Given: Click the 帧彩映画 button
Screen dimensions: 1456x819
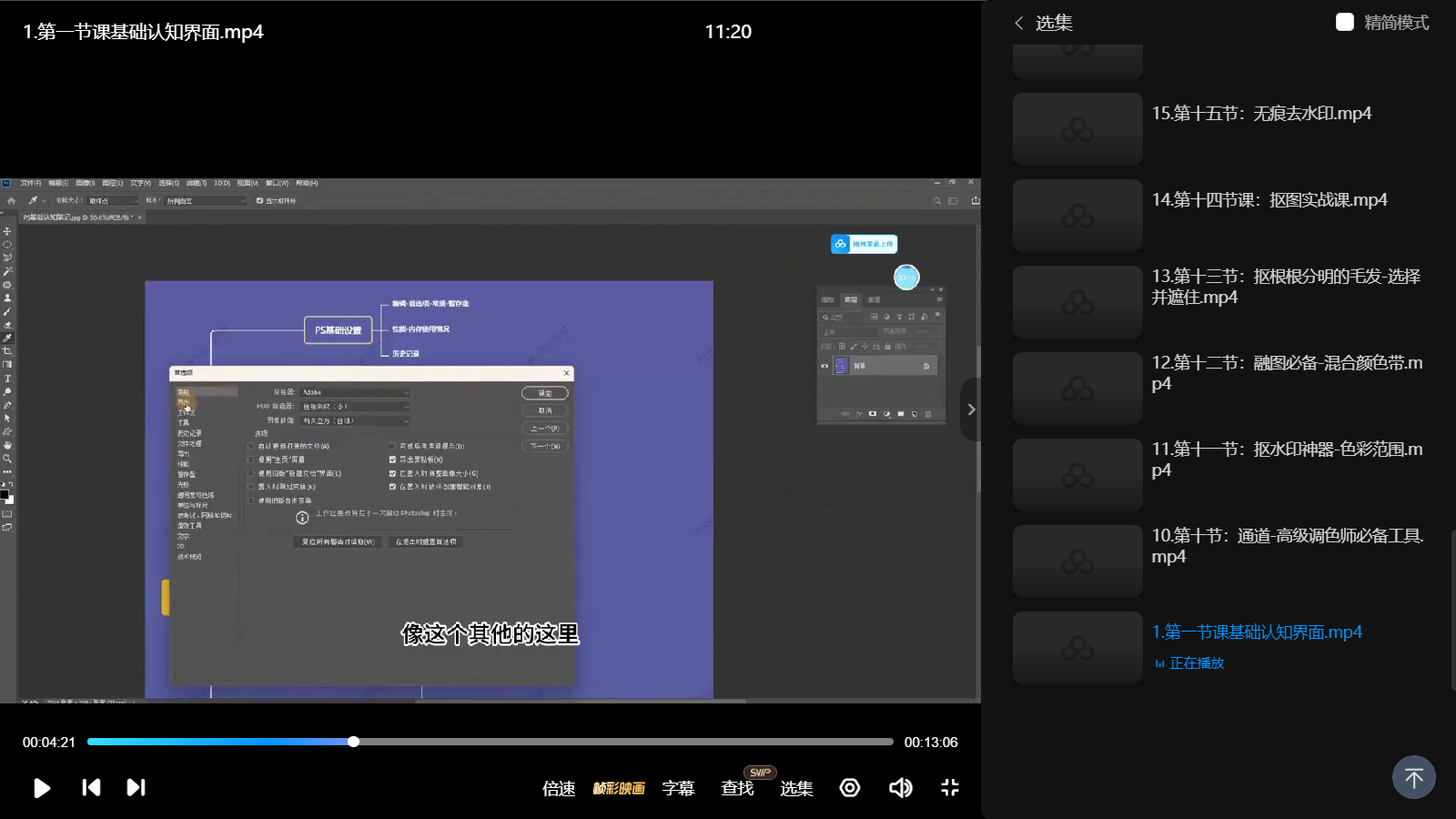Looking at the screenshot, I should [x=619, y=788].
